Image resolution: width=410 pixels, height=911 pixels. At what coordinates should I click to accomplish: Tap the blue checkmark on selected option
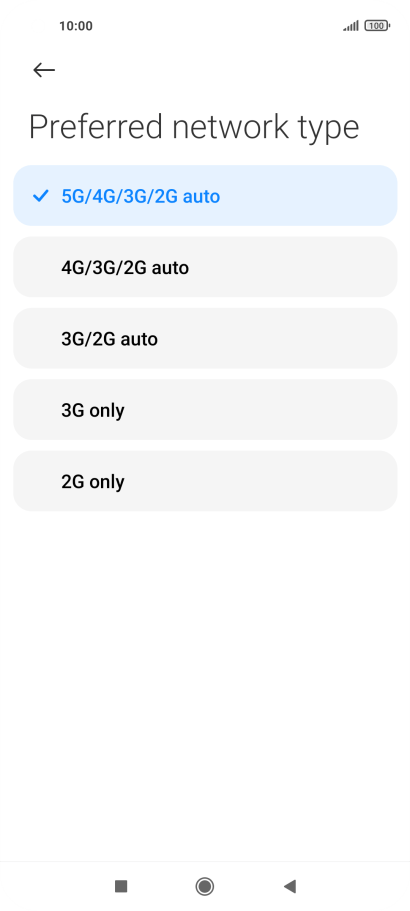(x=41, y=196)
